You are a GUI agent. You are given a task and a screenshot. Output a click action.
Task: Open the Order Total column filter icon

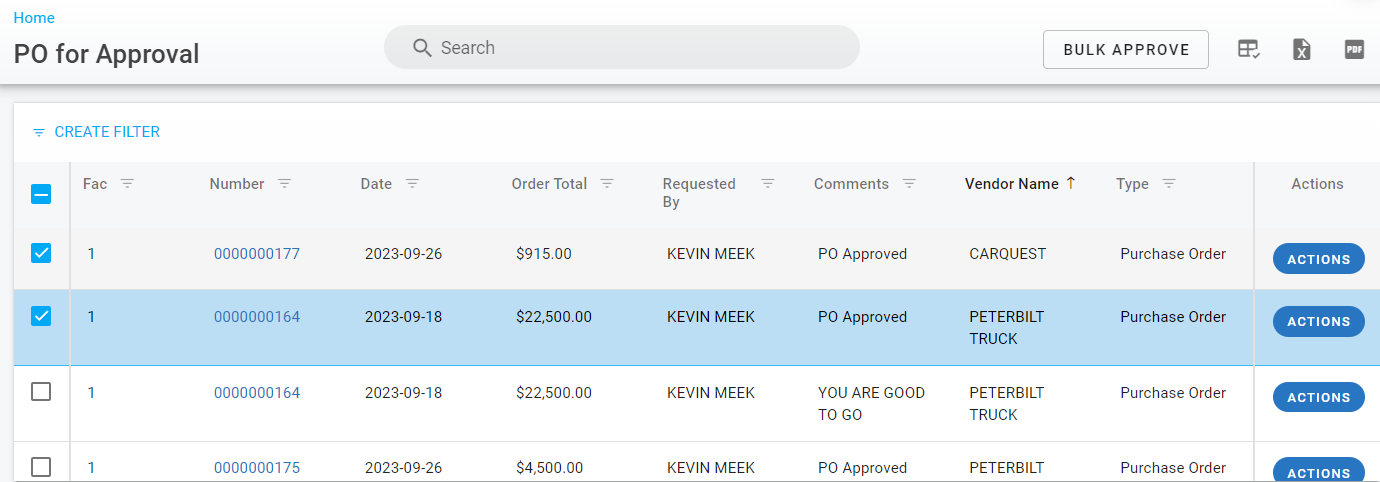(607, 184)
